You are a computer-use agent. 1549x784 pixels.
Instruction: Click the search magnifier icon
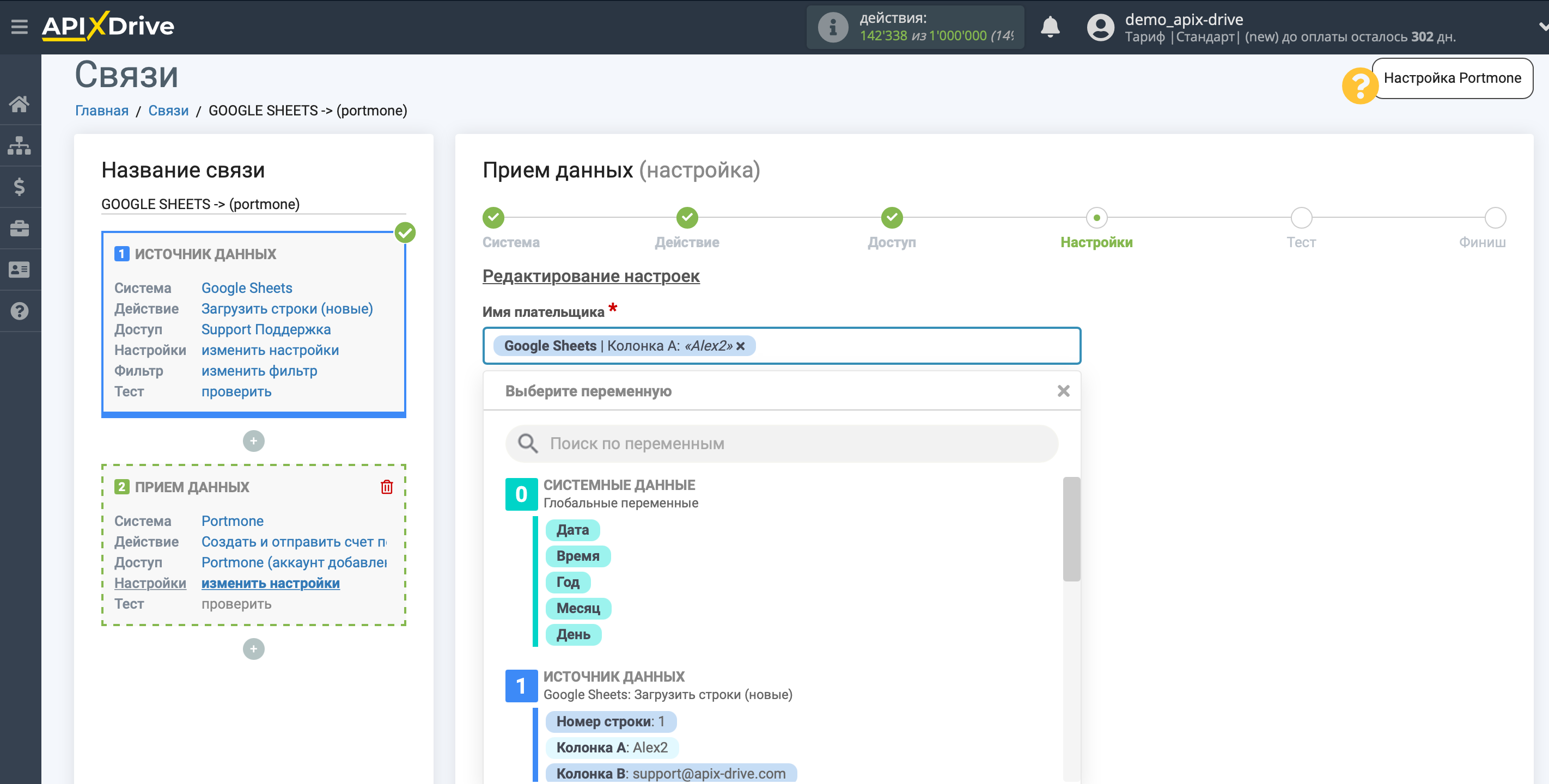527,444
